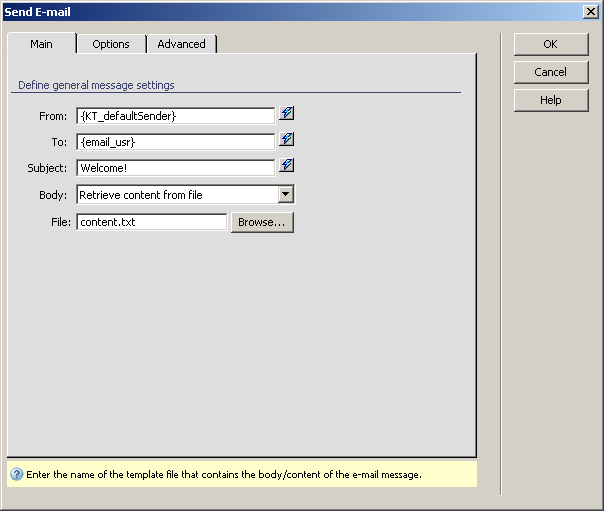604x511 pixels.
Task: Switch to the Main tab
Action: [x=42, y=44]
